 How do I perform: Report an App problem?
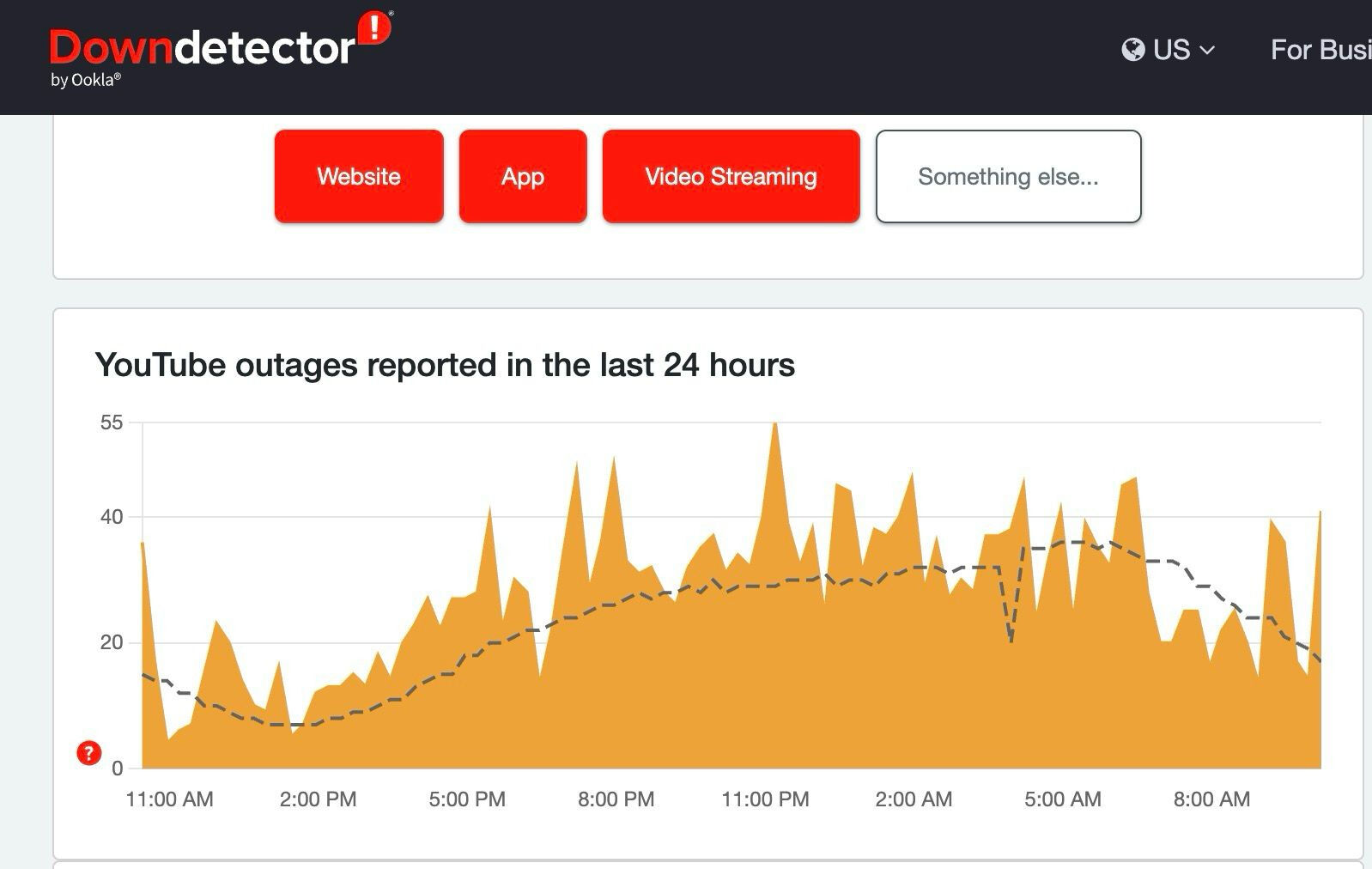point(523,177)
